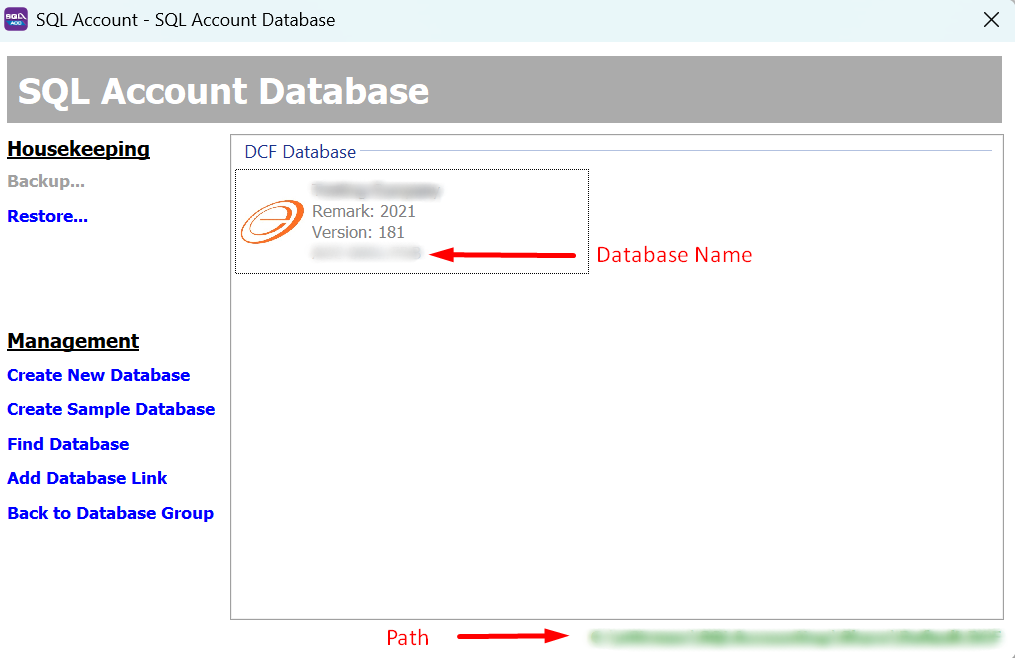Go Back to Database Group
The image size is (1015, 658).
(110, 513)
